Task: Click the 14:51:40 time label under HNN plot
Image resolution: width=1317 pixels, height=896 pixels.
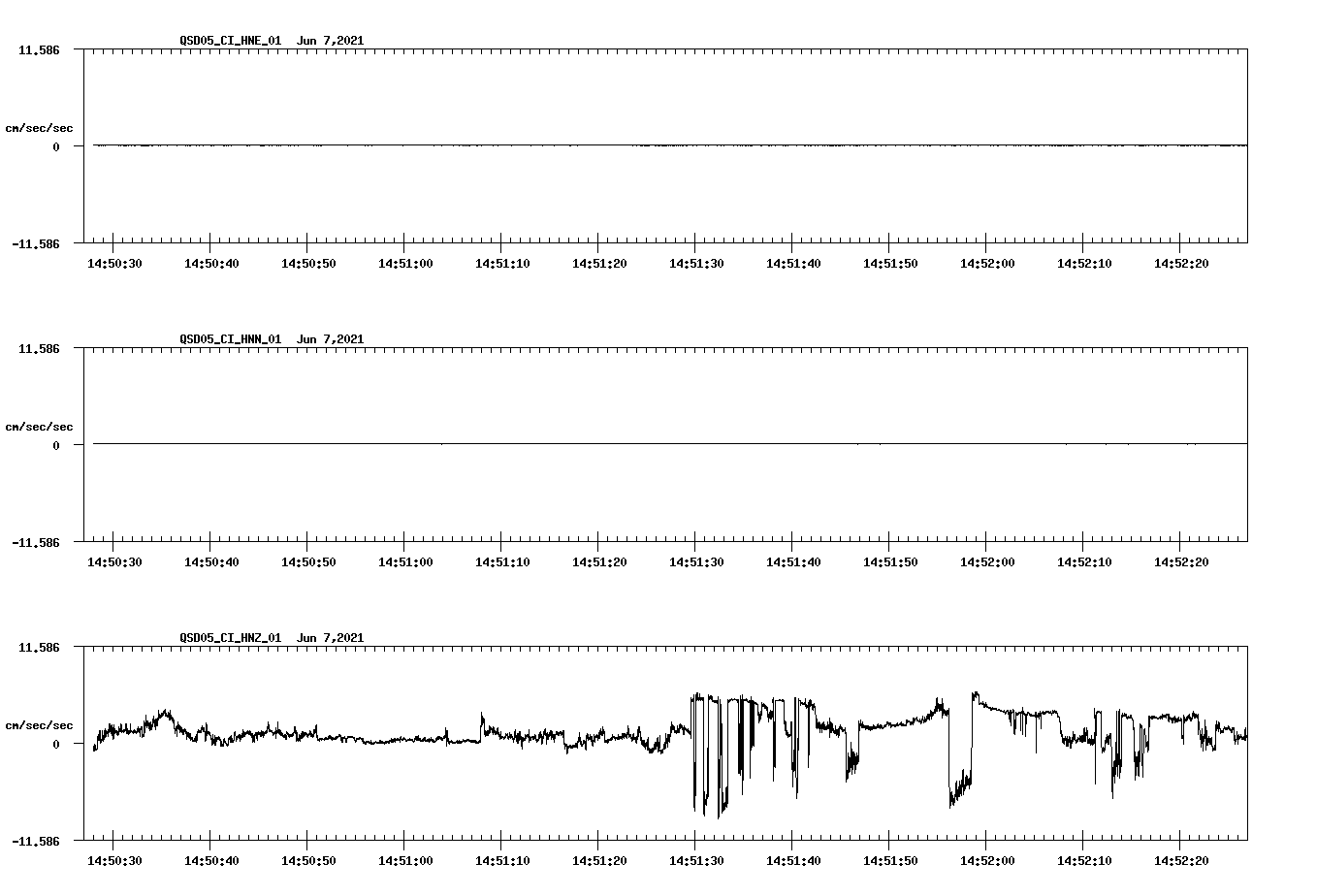Action: click(x=793, y=562)
